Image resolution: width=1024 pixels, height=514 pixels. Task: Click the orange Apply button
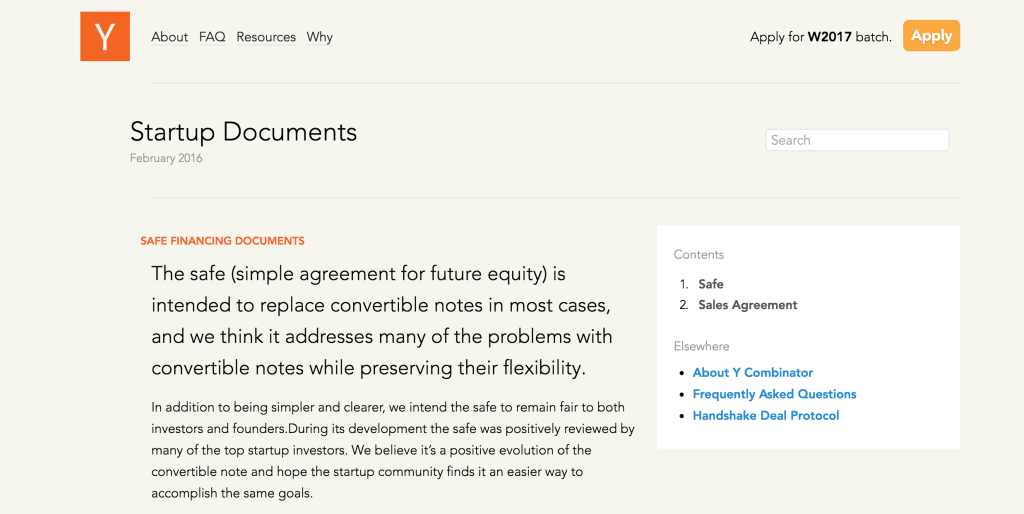point(931,35)
